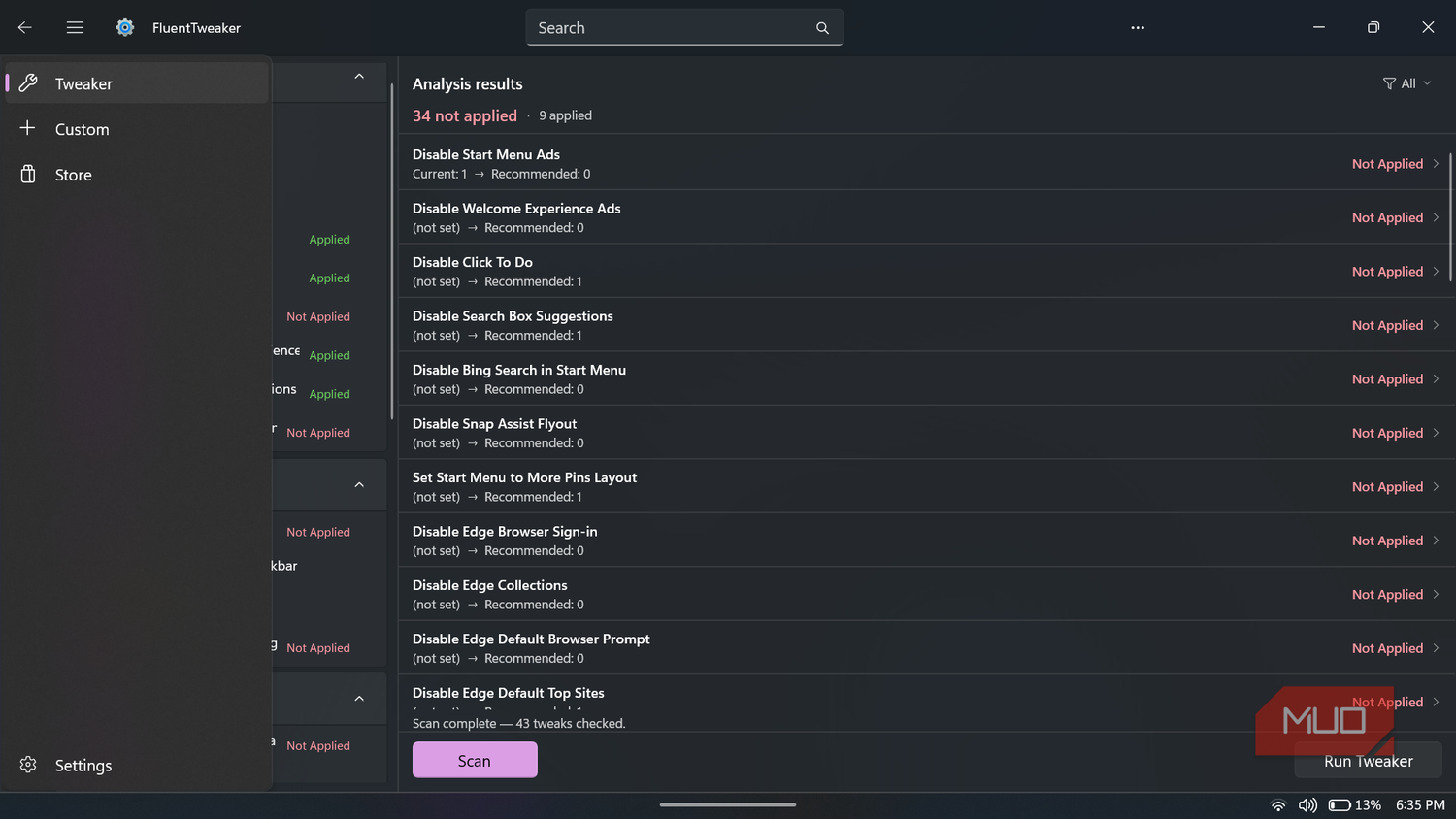
Task: Click 'Set Start Menu to More Pins Layout'
Action: (524, 477)
